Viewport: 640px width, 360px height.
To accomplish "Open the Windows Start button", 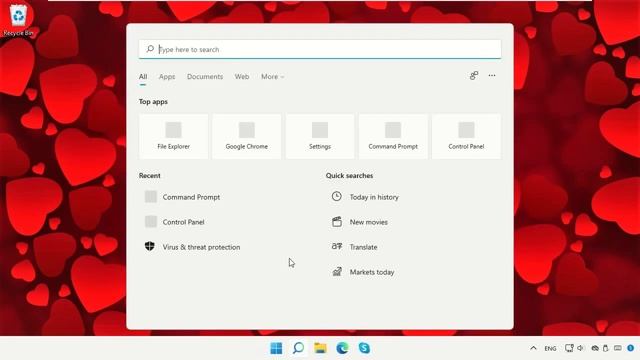I will point(276,348).
